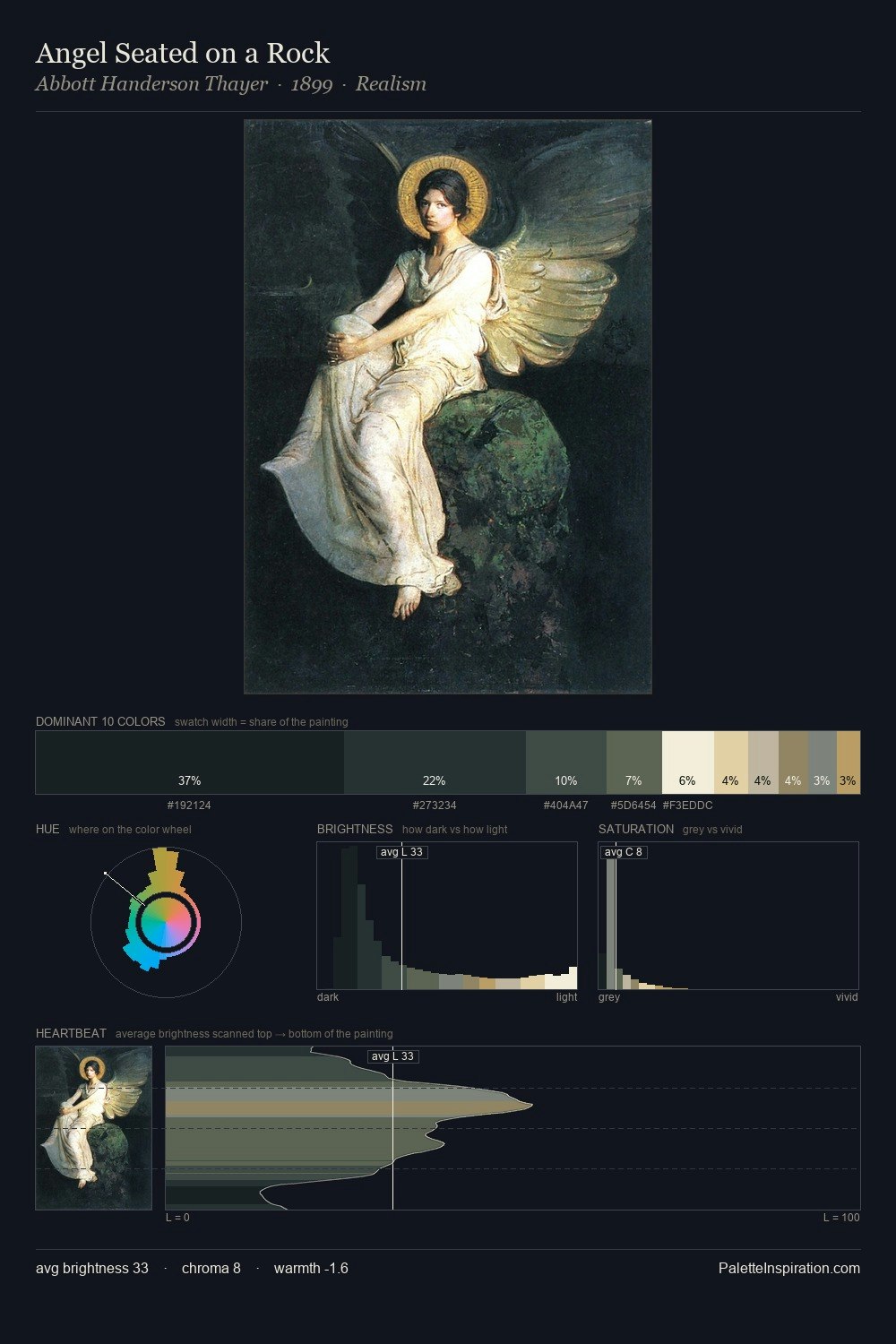Click the 'light' axis label under Brightness

point(567,997)
